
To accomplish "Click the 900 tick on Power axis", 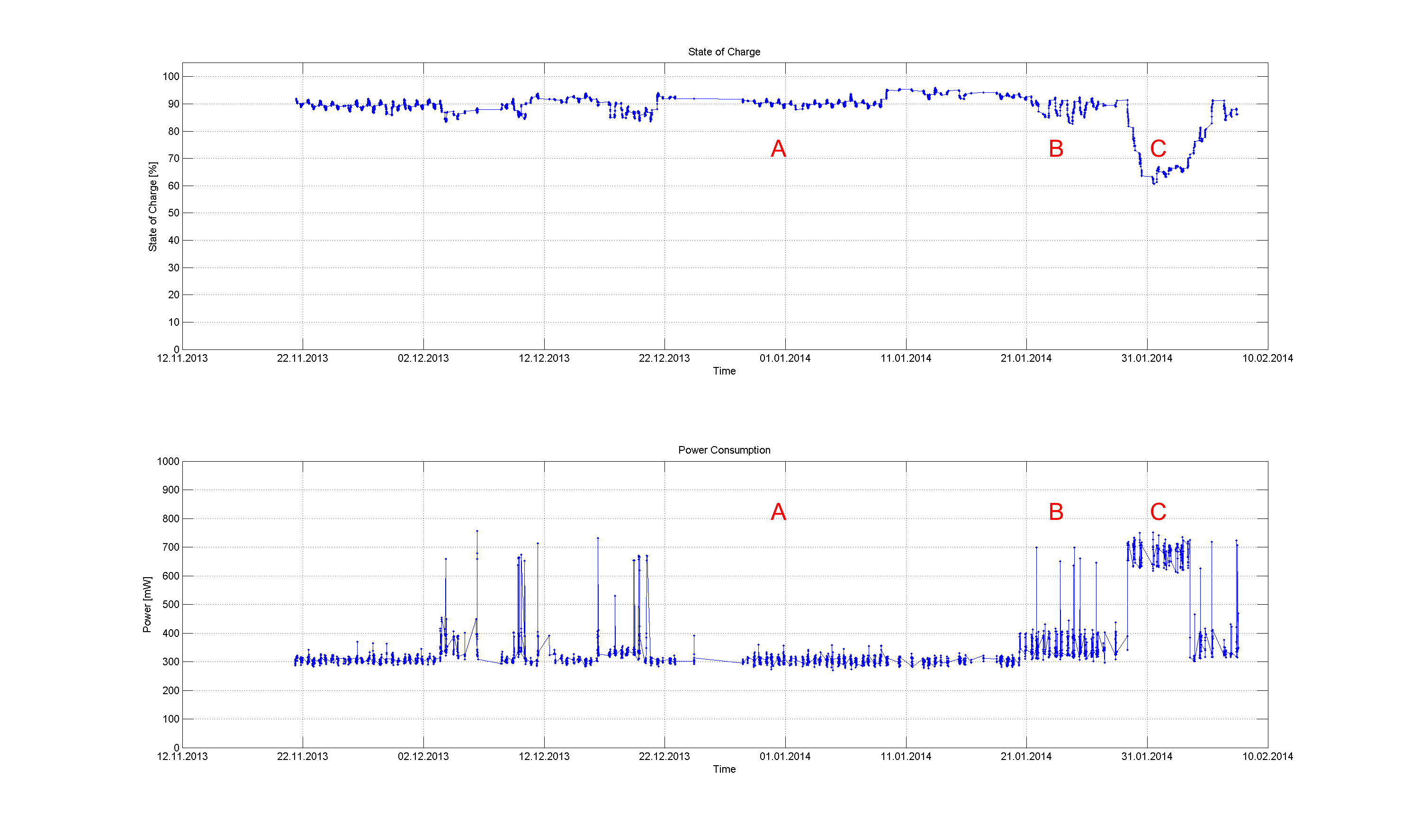I will [171, 490].
